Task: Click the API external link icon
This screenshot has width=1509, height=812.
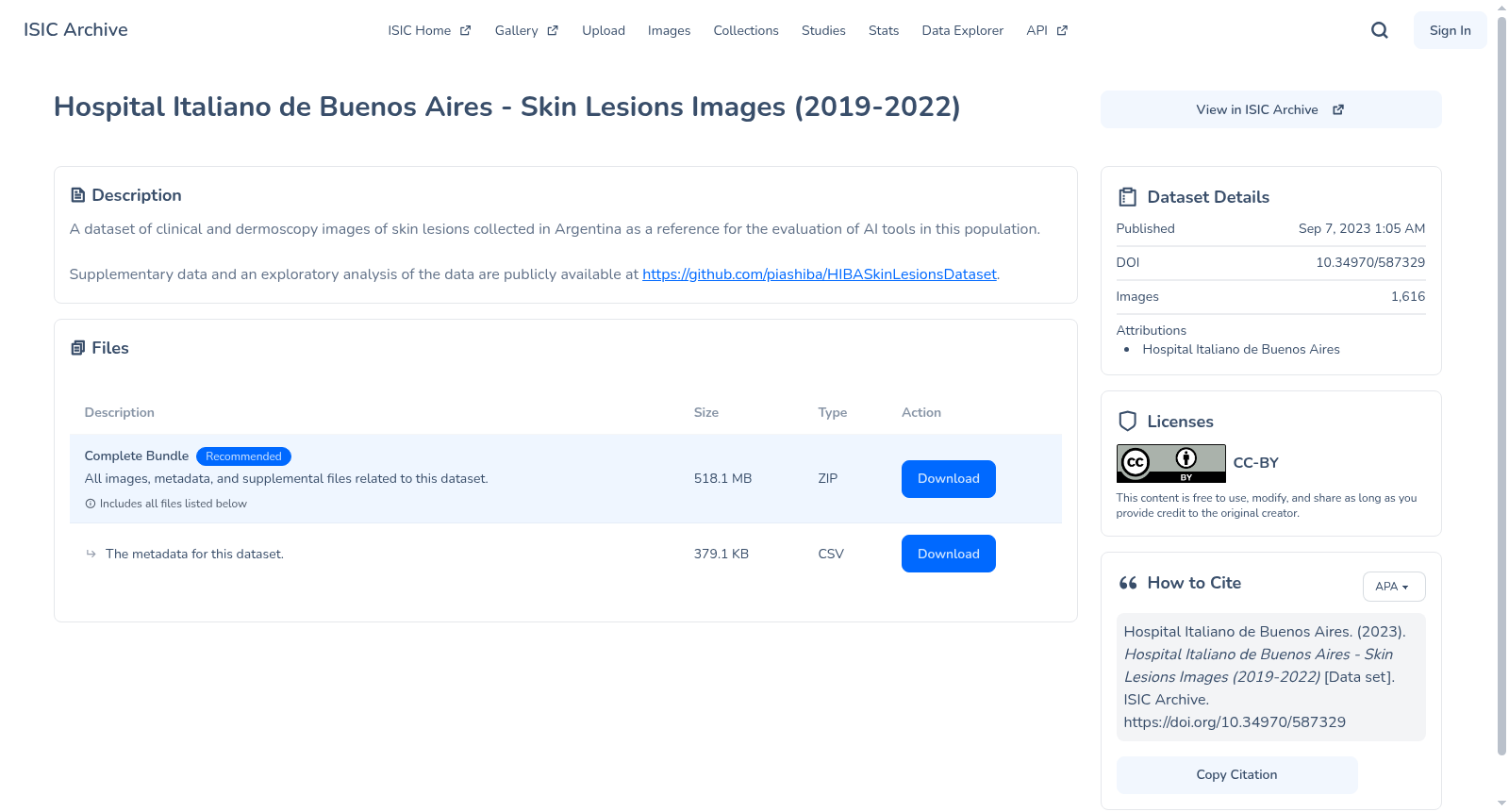Action: pyautogui.click(x=1062, y=30)
